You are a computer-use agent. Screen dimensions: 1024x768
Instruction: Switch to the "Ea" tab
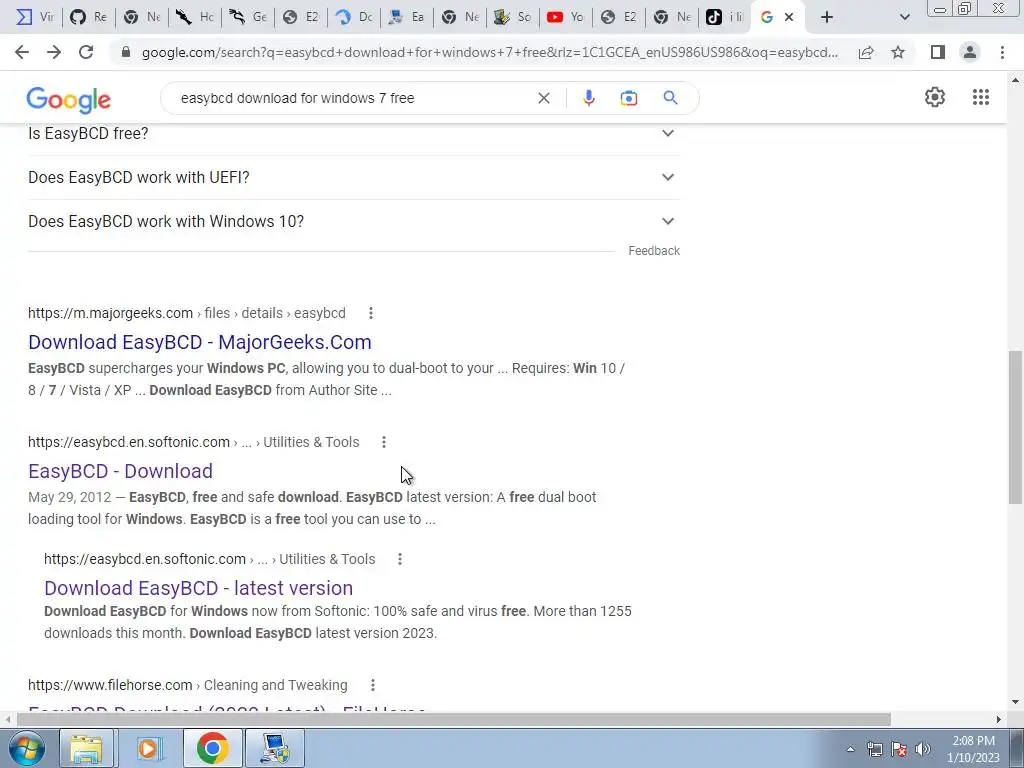407,17
